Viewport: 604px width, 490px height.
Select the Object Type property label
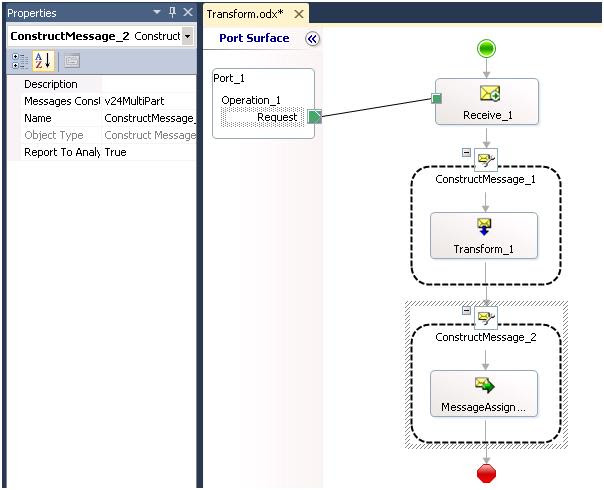tap(54, 135)
